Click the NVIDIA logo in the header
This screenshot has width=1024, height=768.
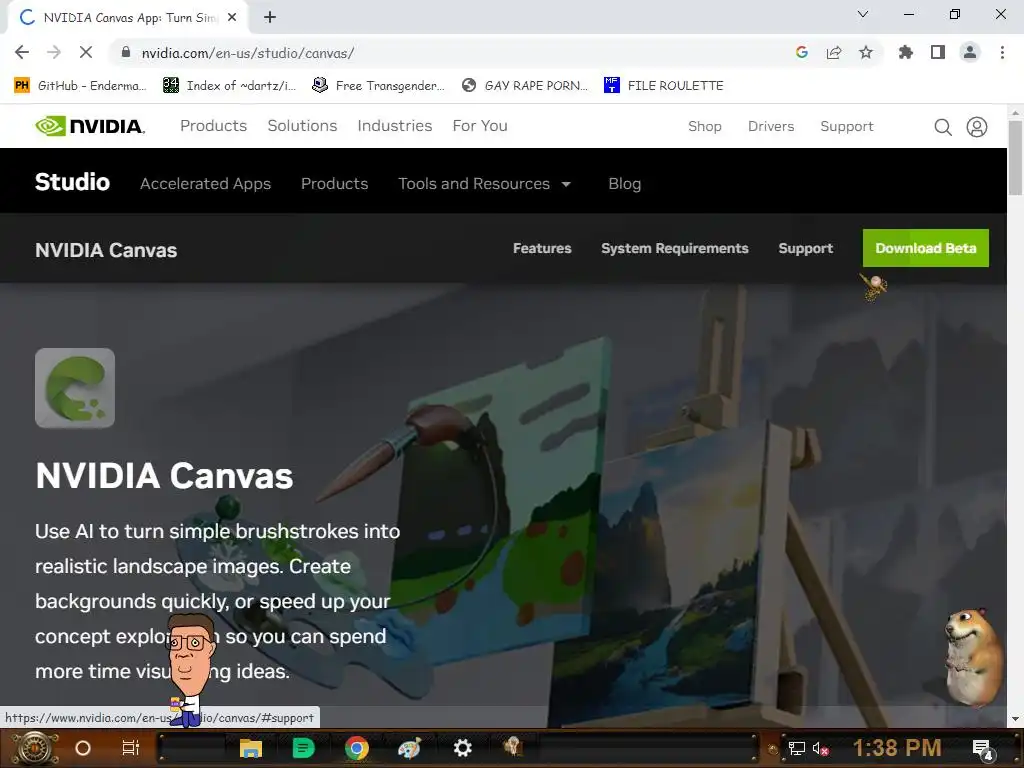pos(90,126)
